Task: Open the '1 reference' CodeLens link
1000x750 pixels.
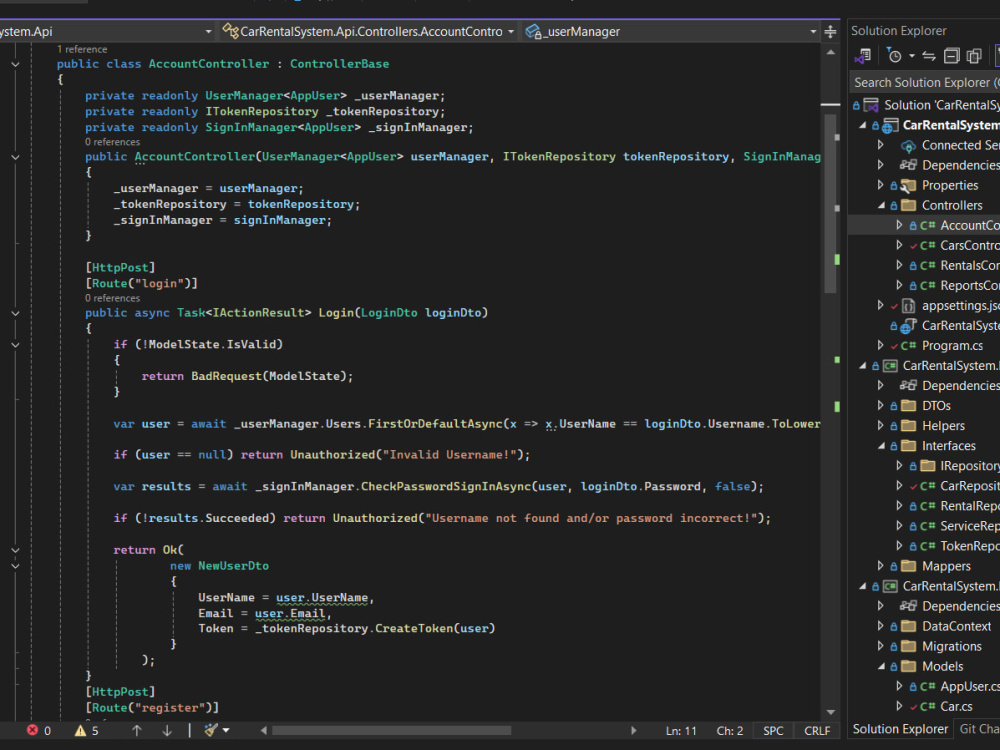Action: [x=82, y=49]
